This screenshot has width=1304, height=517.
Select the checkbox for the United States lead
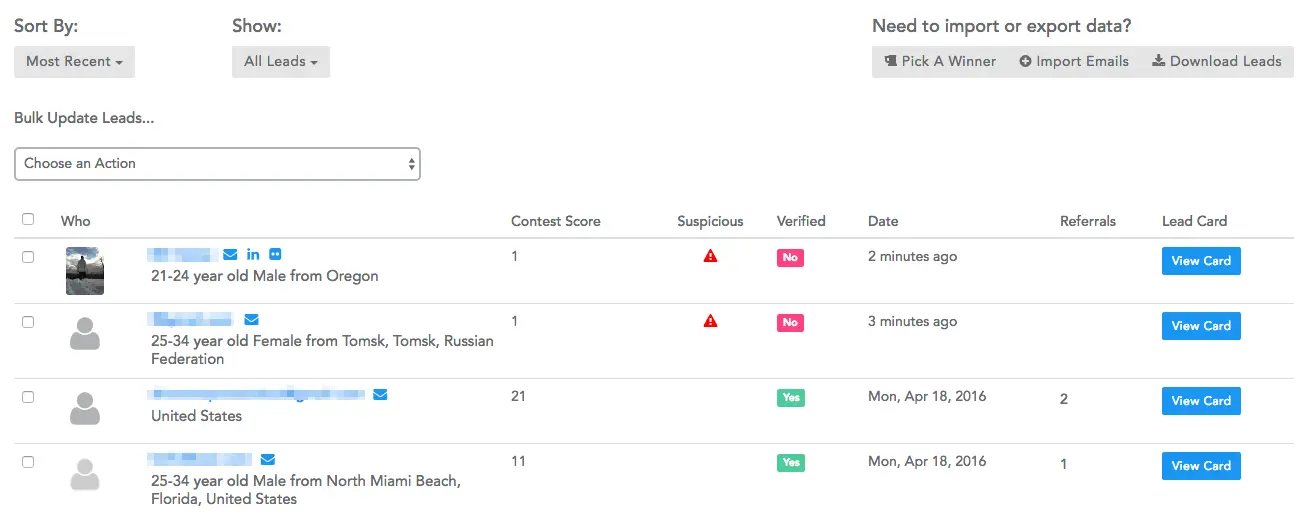click(x=28, y=397)
